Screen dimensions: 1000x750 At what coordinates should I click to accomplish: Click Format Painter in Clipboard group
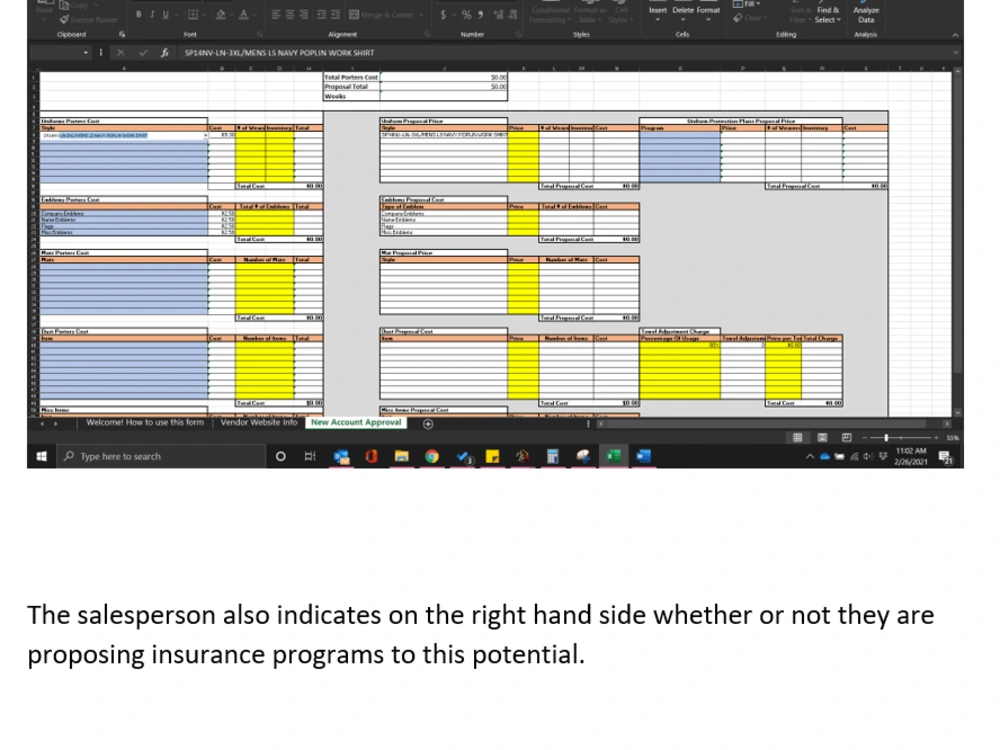[89, 20]
